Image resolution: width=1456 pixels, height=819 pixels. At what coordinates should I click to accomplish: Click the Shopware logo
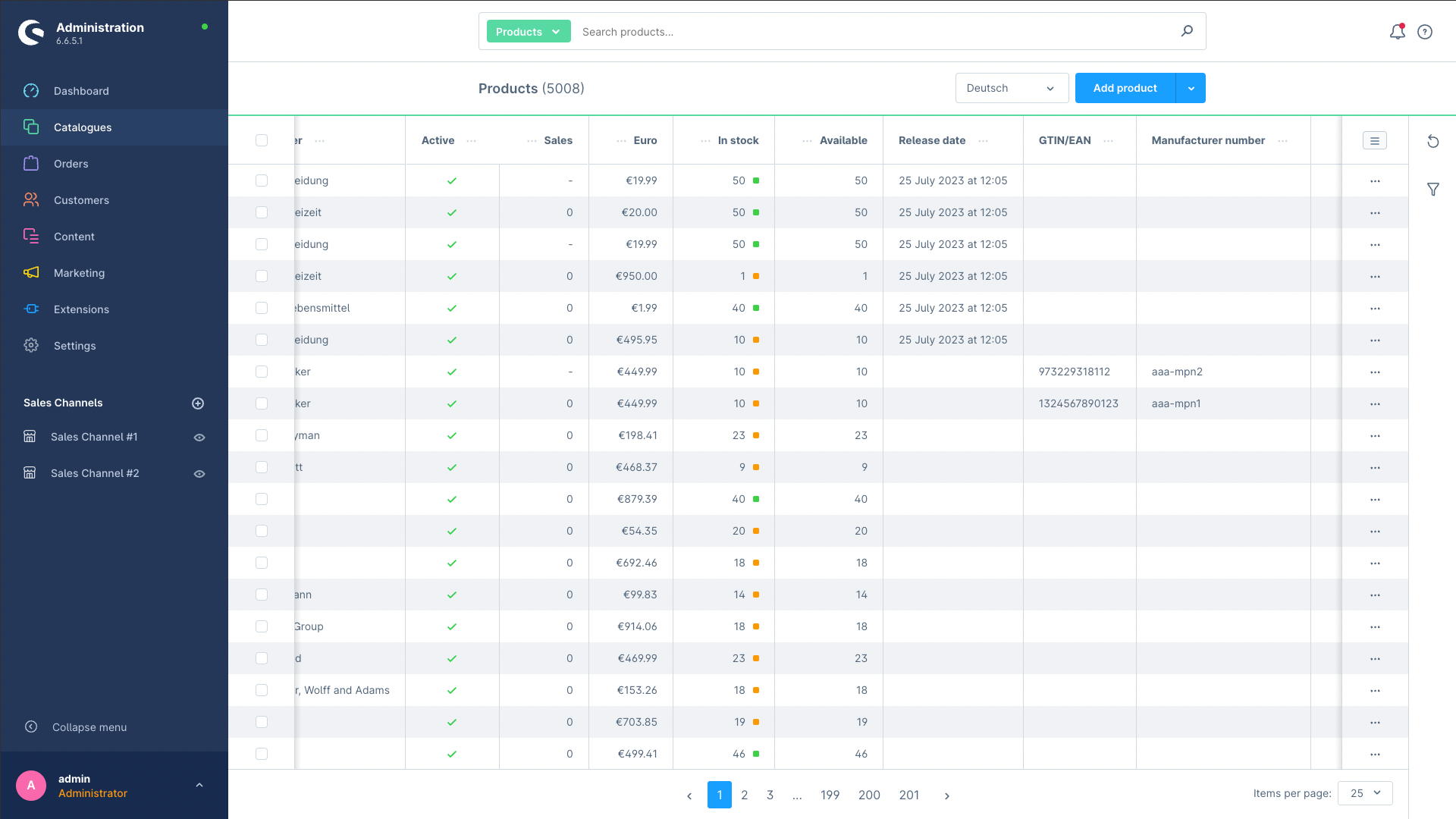31,33
